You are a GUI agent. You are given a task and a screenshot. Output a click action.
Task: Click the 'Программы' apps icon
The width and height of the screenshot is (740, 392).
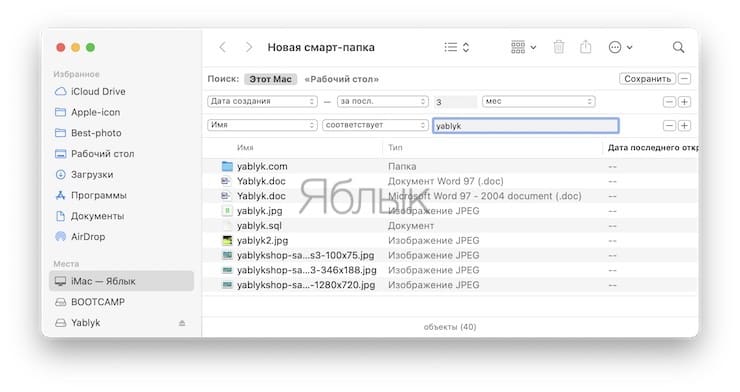(x=60, y=195)
